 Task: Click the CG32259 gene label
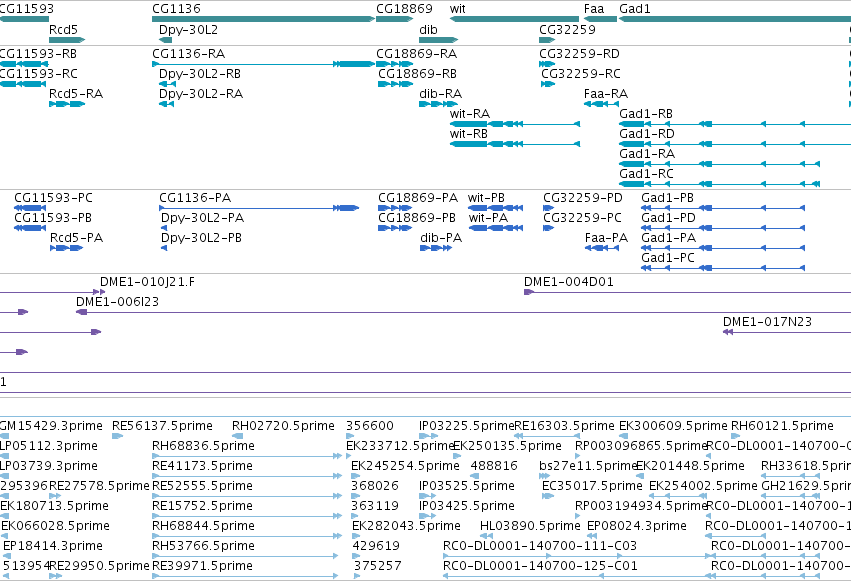567,29
